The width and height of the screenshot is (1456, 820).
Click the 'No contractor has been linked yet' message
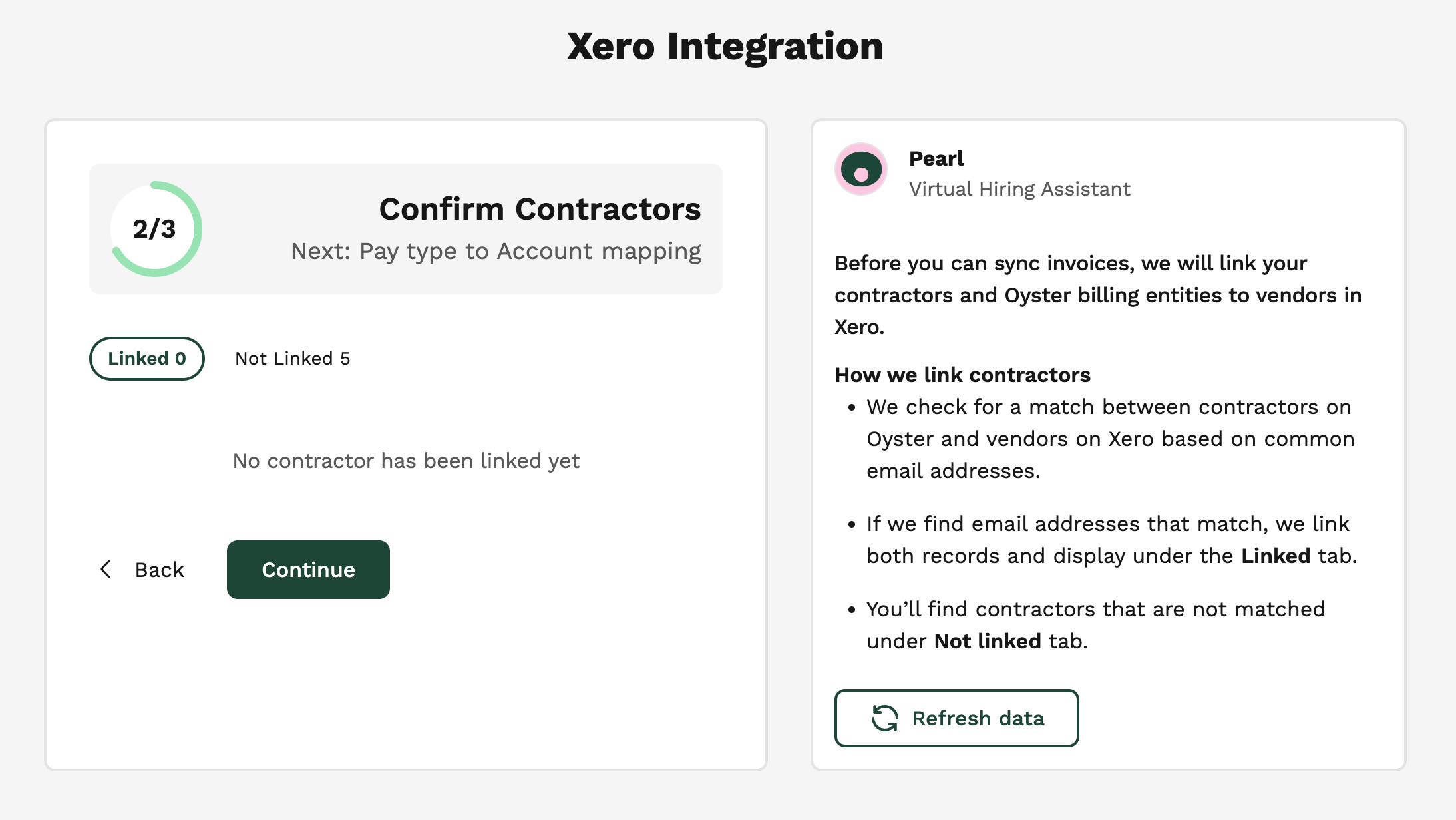pyautogui.click(x=406, y=461)
